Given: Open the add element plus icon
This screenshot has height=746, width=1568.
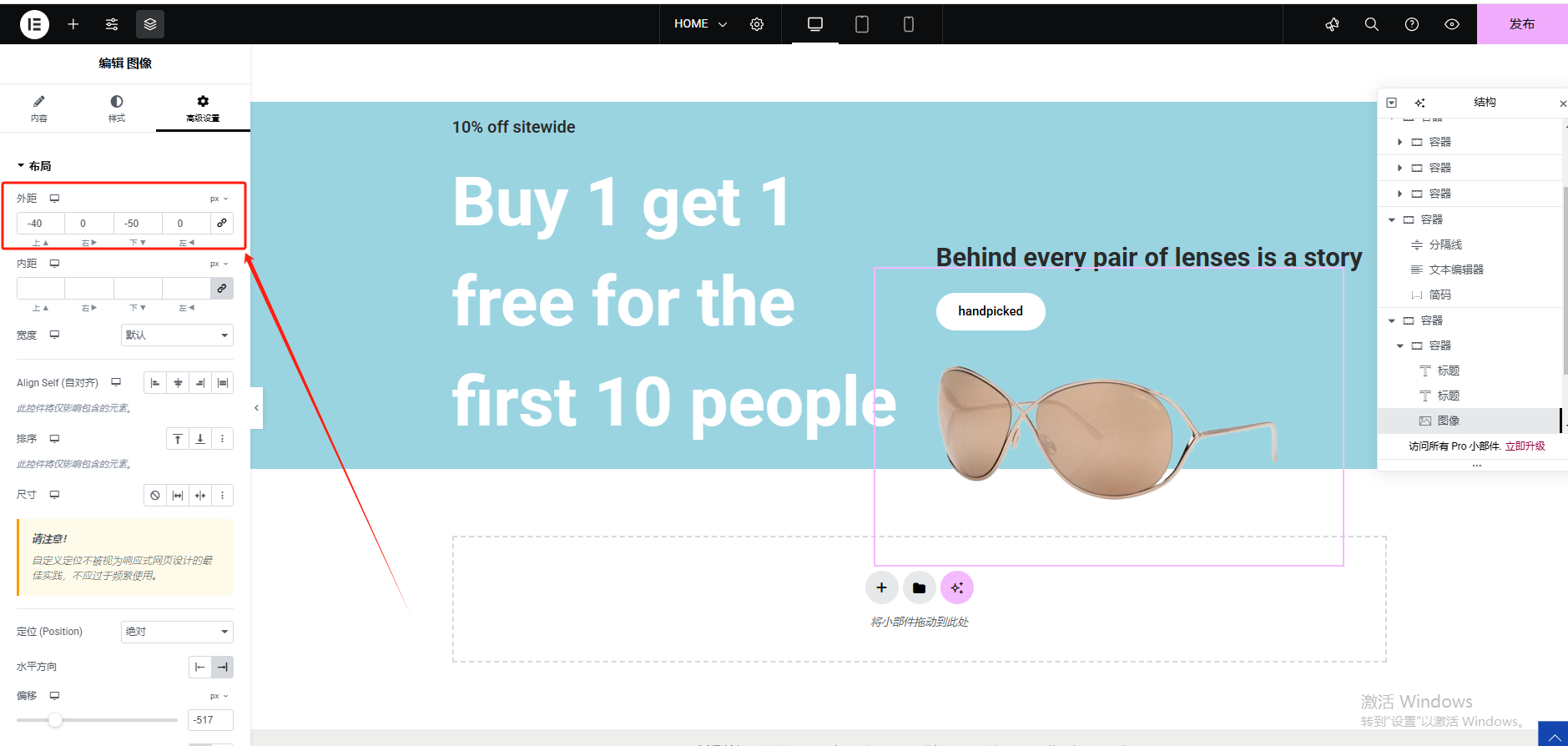Looking at the screenshot, I should coord(73,24).
